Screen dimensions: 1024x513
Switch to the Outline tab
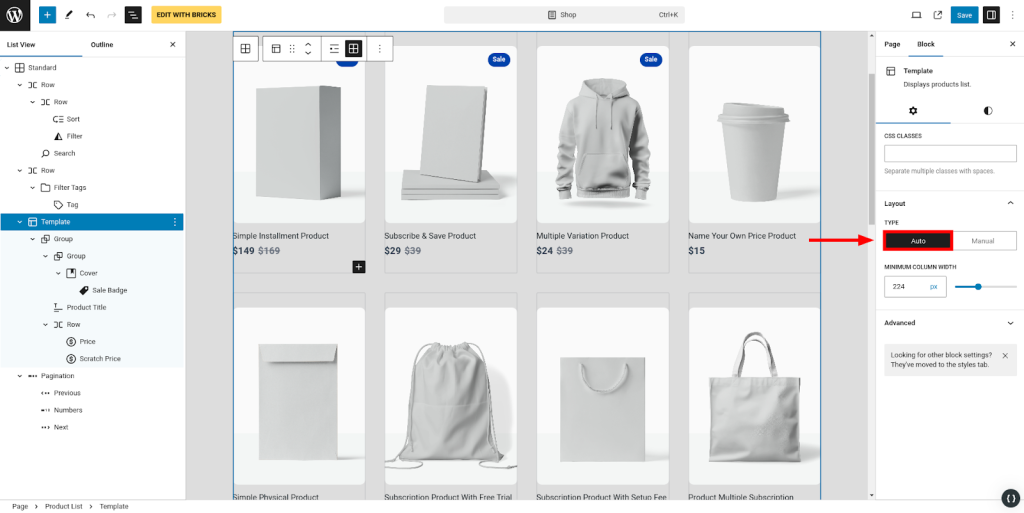click(102, 45)
